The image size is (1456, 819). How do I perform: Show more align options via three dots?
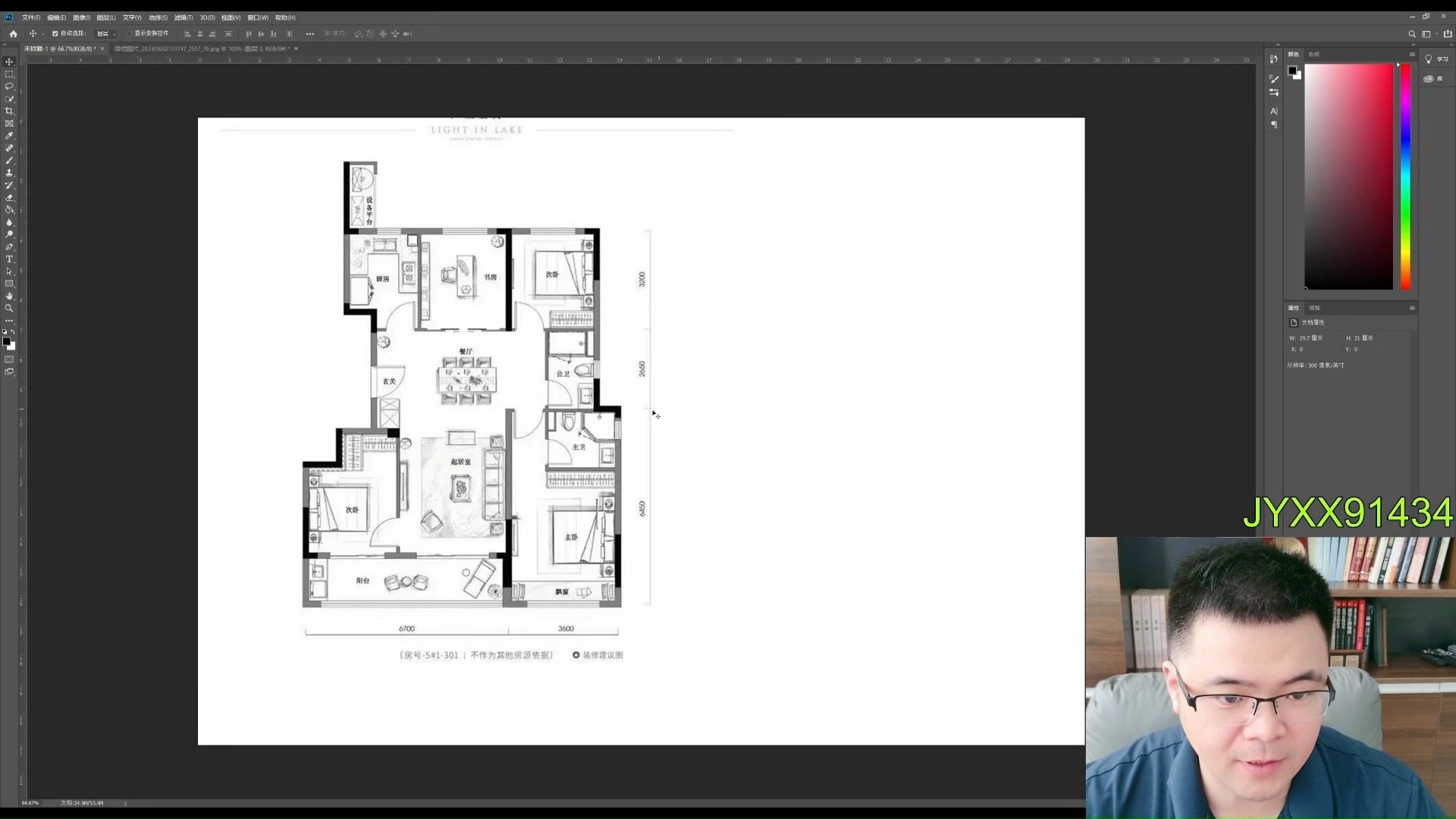coord(309,34)
